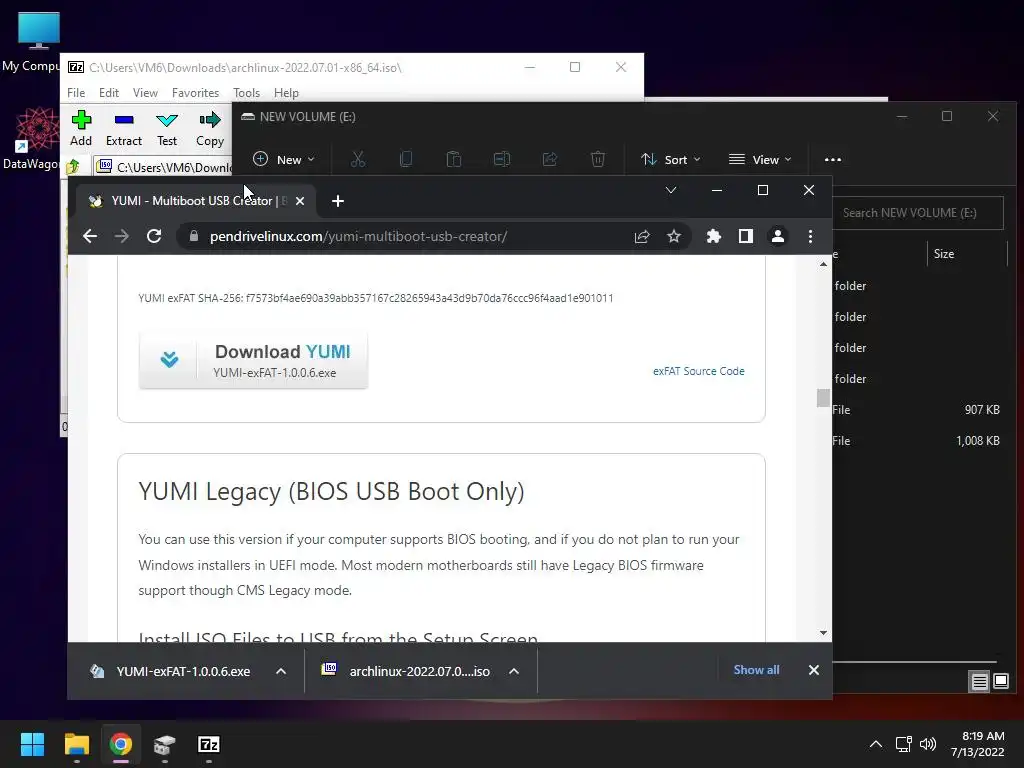Close the Chrome downloads bar
This screenshot has width=1024, height=768.
pos(814,670)
